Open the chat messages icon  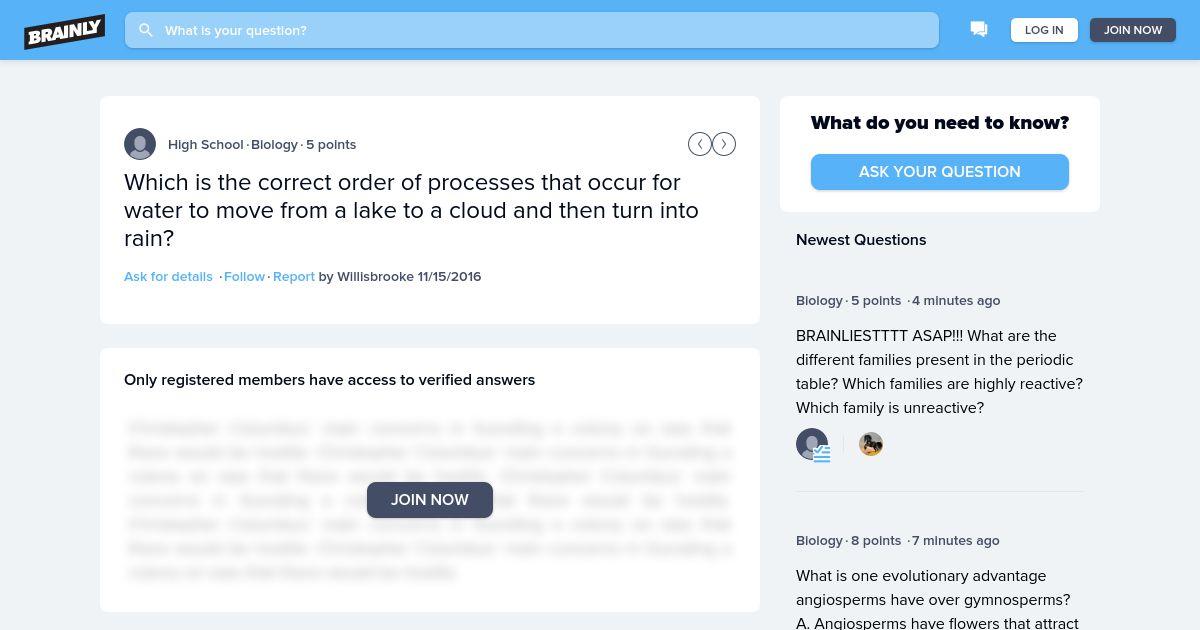coord(979,30)
